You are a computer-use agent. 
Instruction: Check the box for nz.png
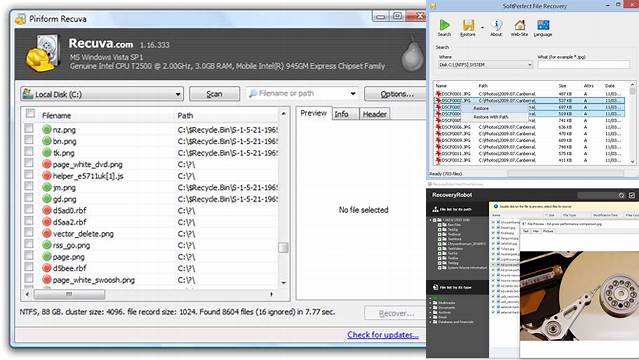click(x=29, y=128)
